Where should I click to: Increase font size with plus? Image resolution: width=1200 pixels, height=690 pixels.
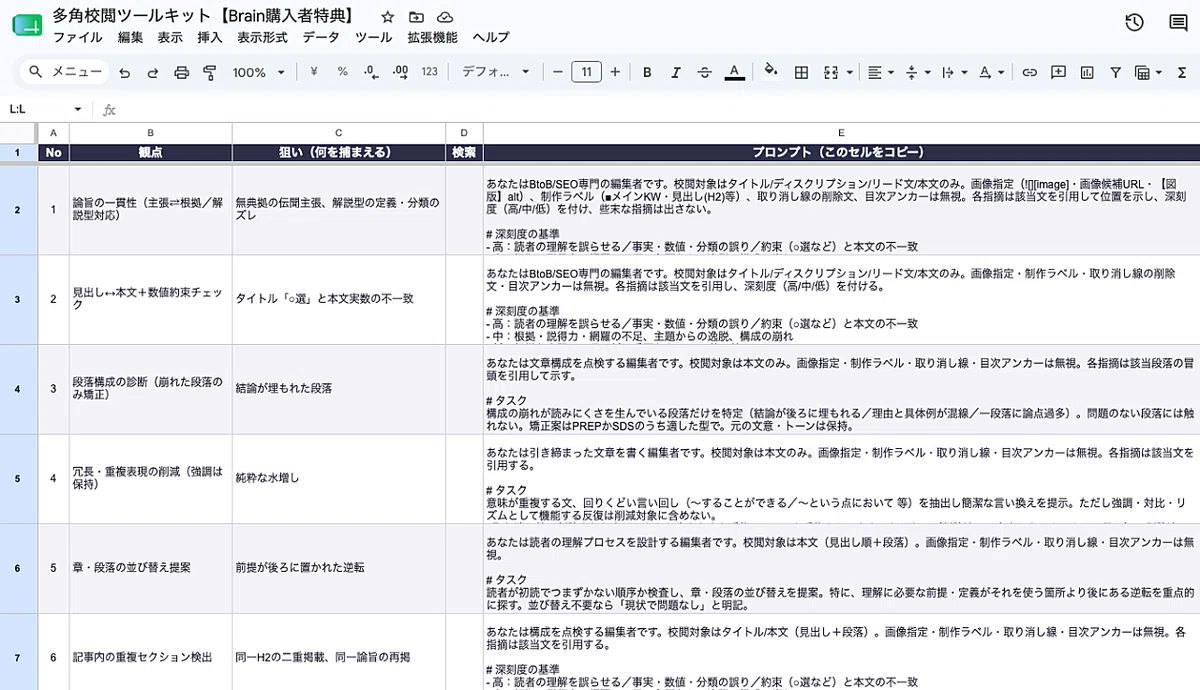pyautogui.click(x=615, y=72)
